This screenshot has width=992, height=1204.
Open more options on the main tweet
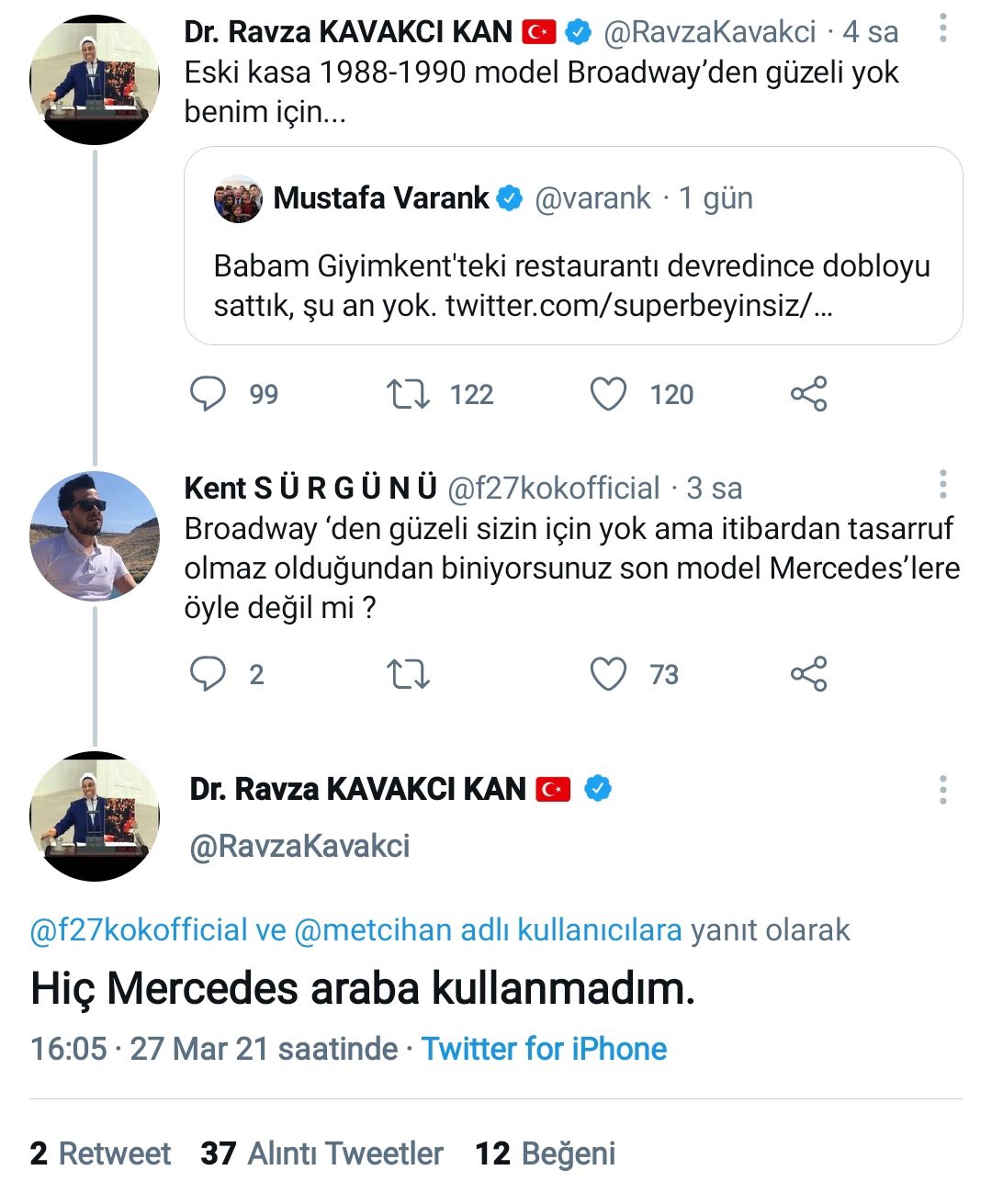tap(942, 790)
